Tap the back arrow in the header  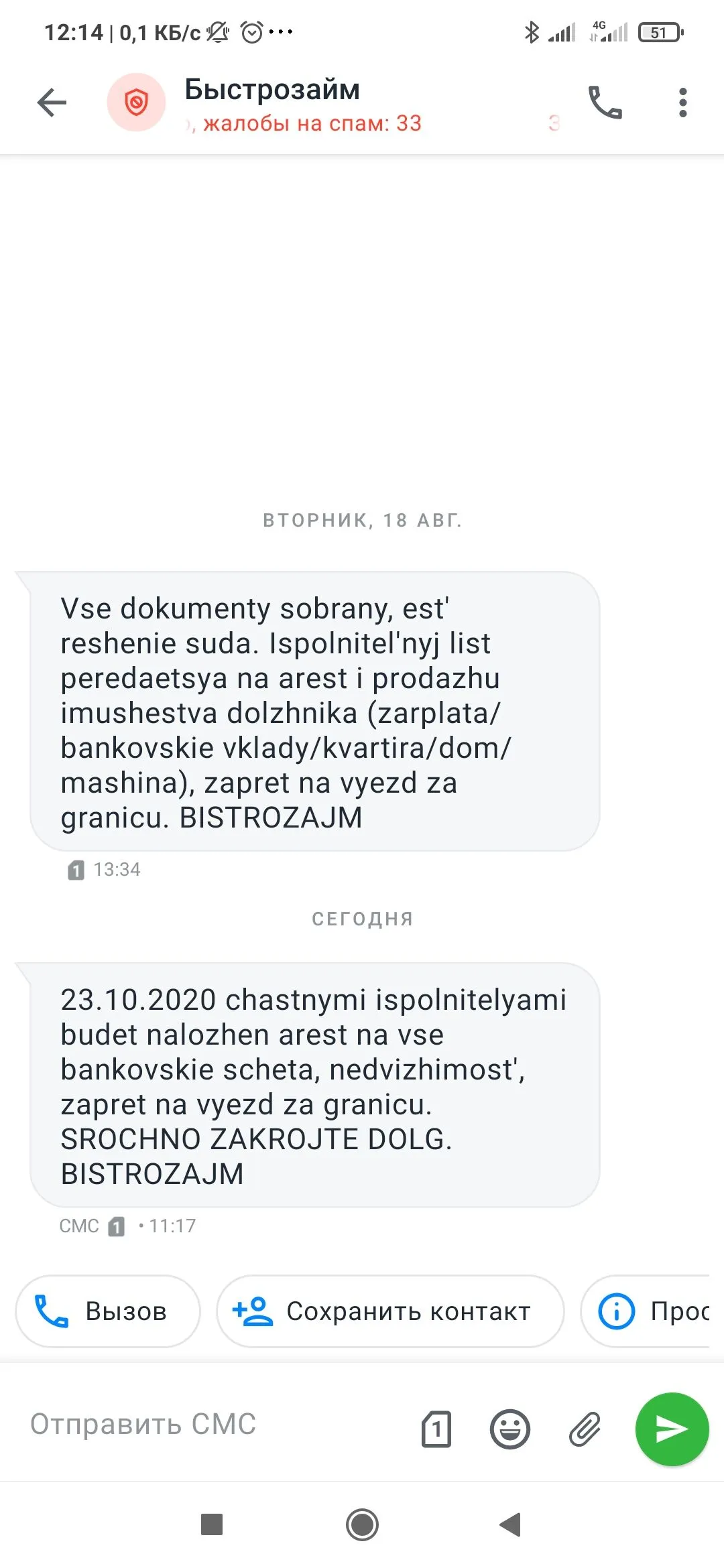[x=52, y=103]
